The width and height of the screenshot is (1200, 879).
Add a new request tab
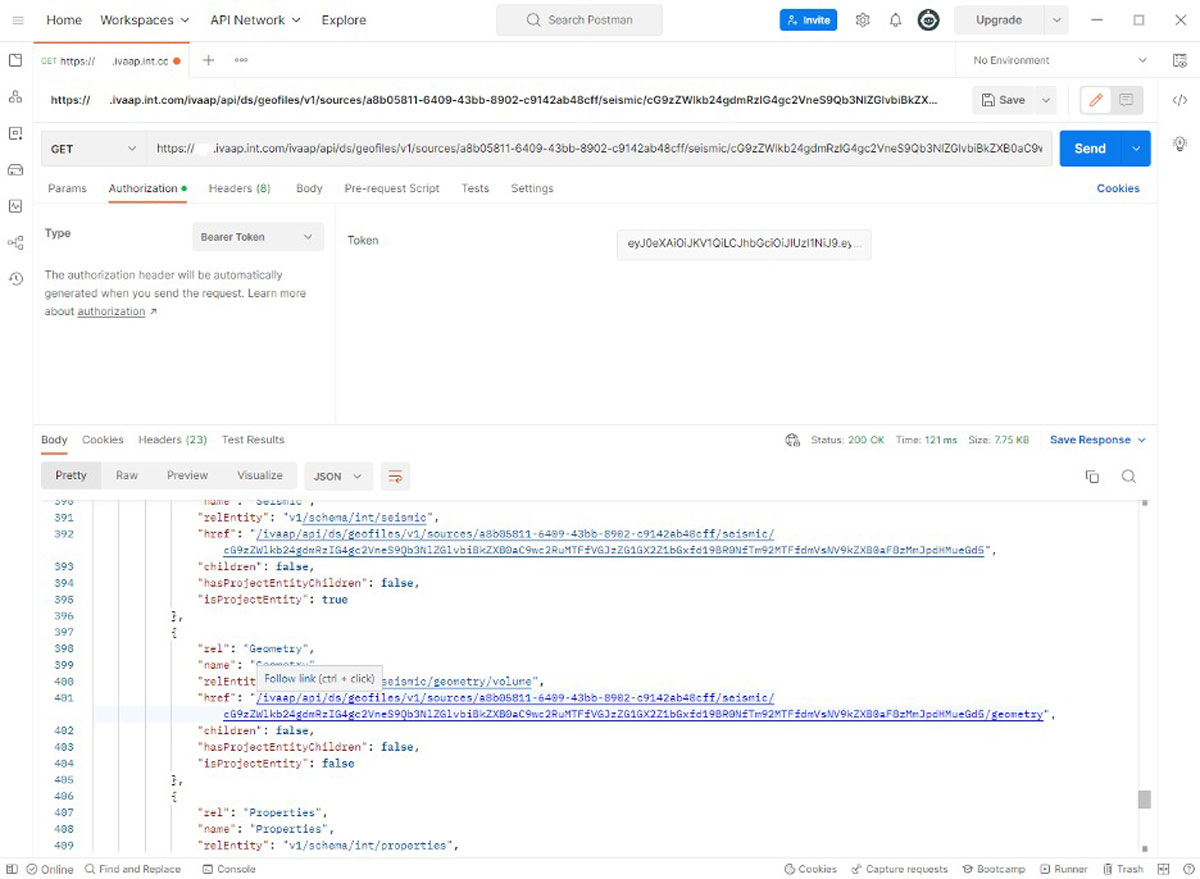[x=208, y=60]
